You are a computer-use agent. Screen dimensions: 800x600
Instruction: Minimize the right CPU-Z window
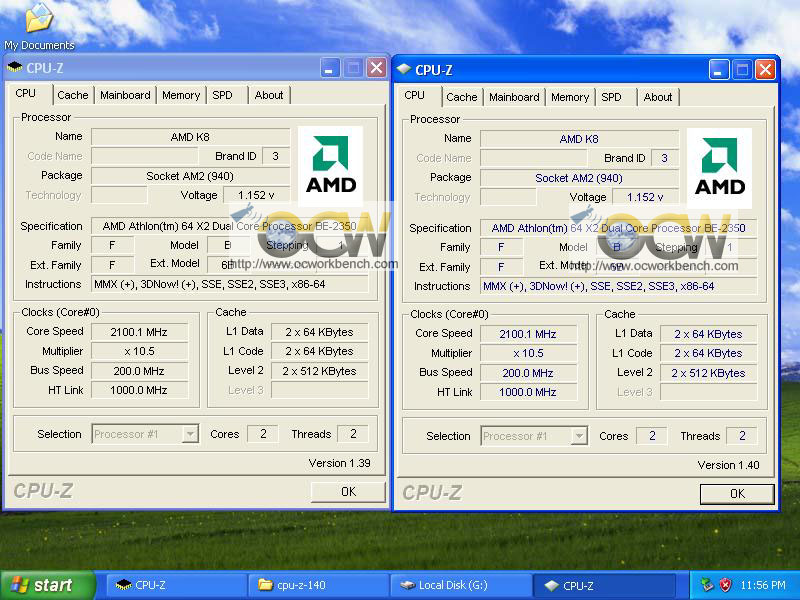[718, 70]
